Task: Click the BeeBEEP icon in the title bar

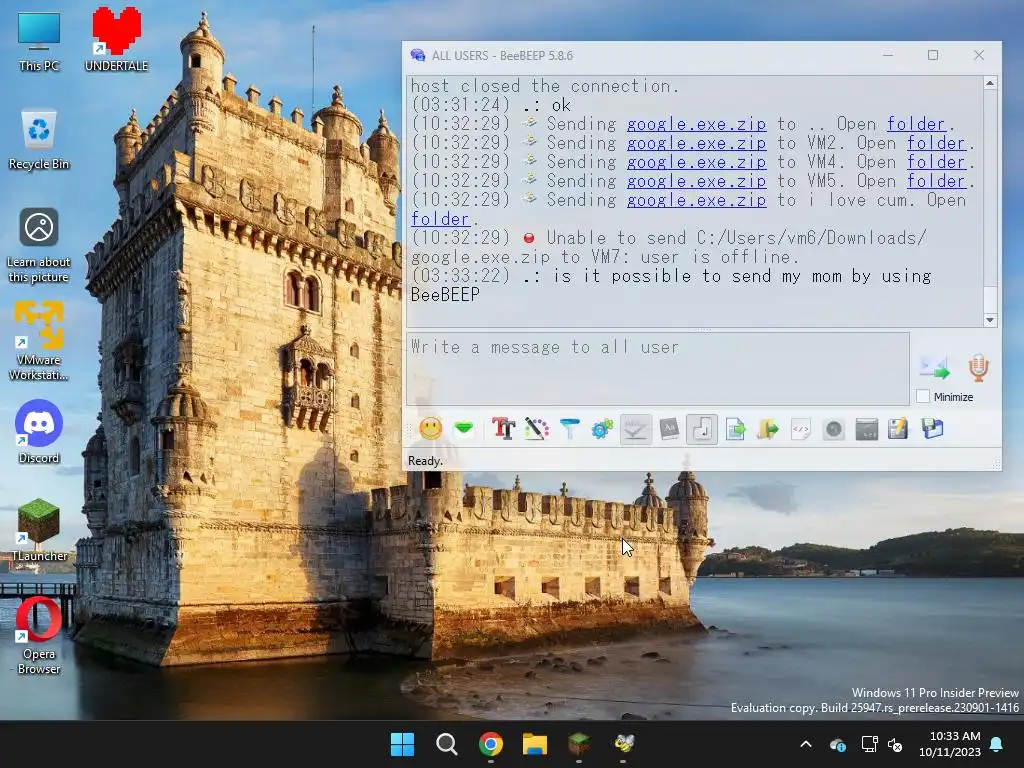Action: (x=418, y=56)
